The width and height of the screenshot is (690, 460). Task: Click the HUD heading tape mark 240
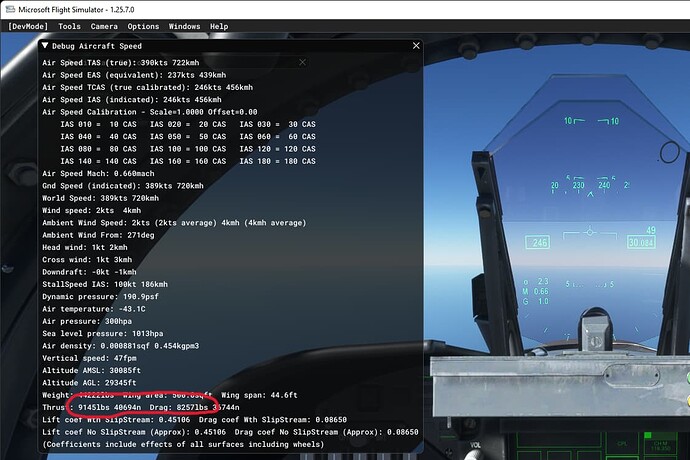pos(604,185)
